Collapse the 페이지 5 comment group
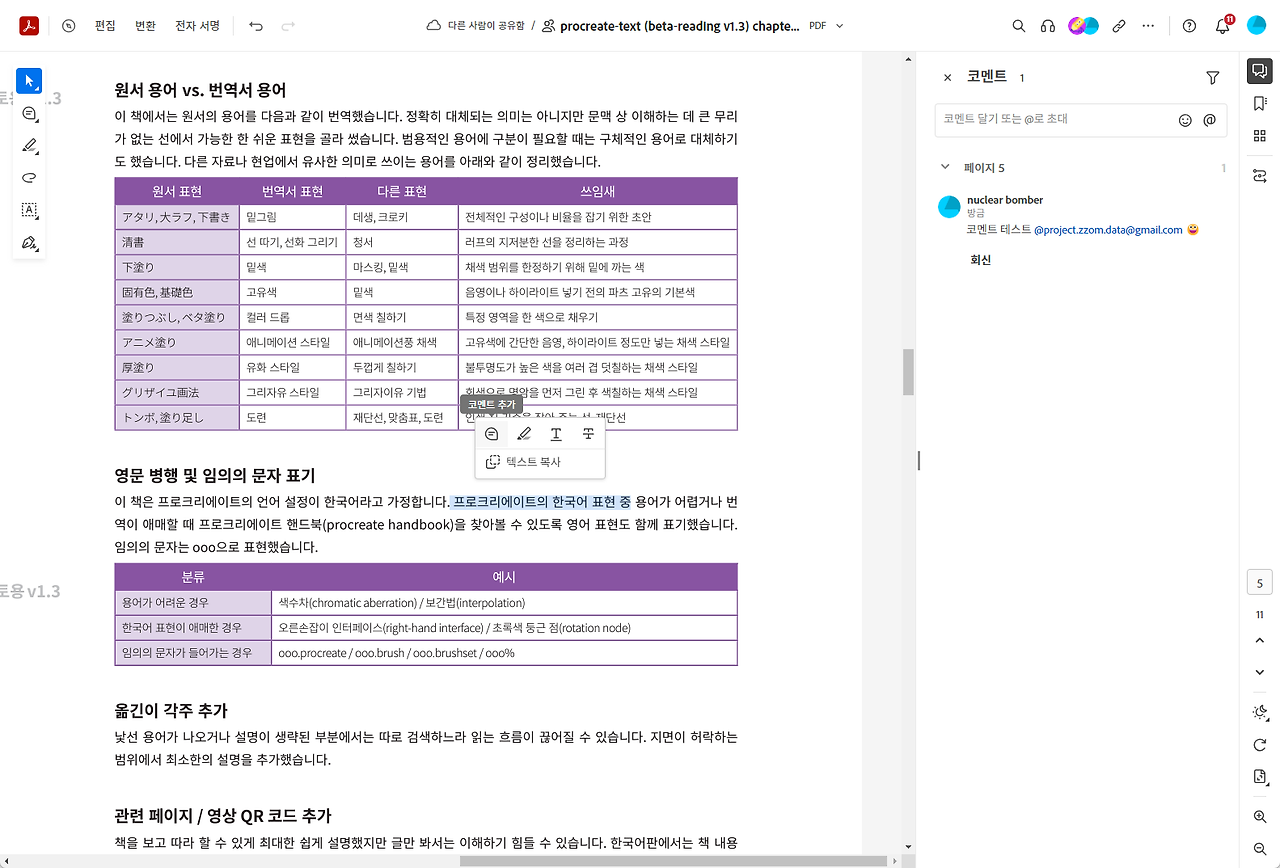This screenshot has height=868, width=1280. click(x=945, y=168)
